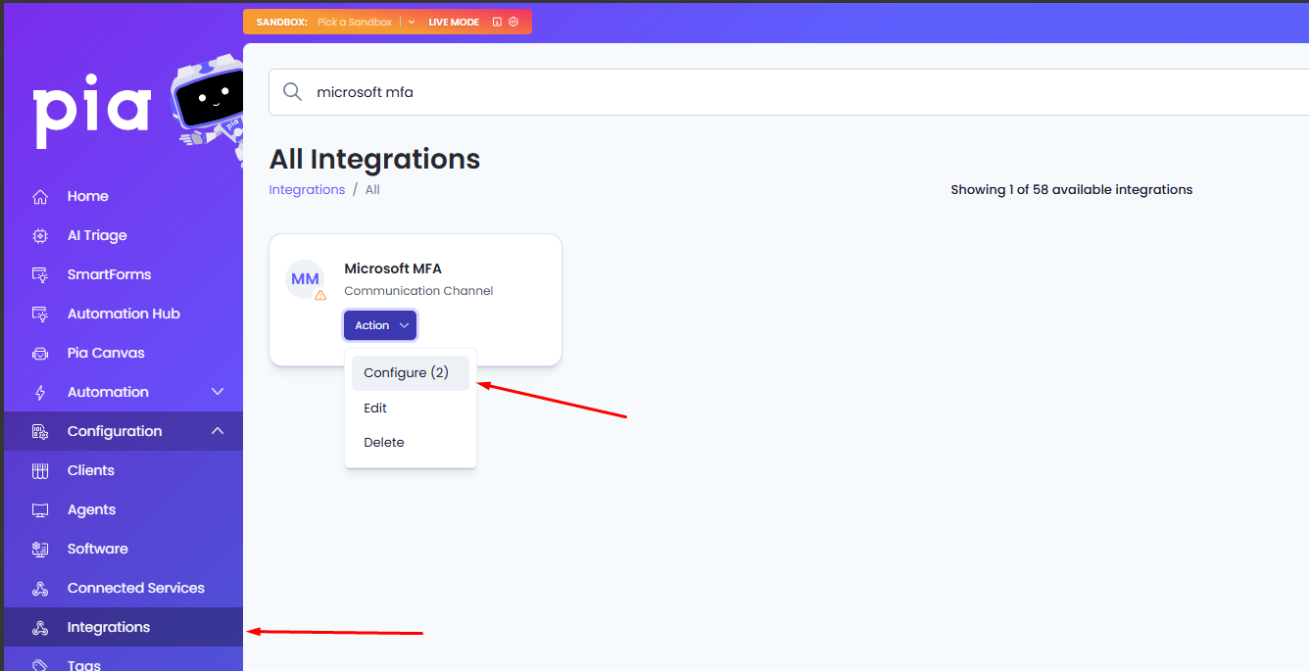Image resolution: width=1309 pixels, height=671 pixels.
Task: Click the SmartForms sidebar icon
Action: (40, 275)
